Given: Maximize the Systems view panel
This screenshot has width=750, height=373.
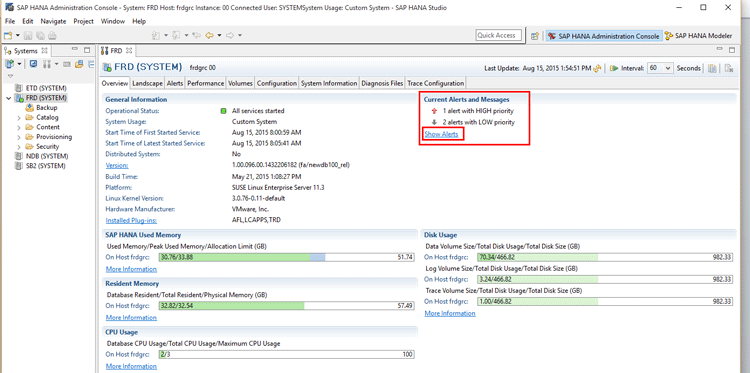Looking at the screenshot, I should click(x=87, y=50).
